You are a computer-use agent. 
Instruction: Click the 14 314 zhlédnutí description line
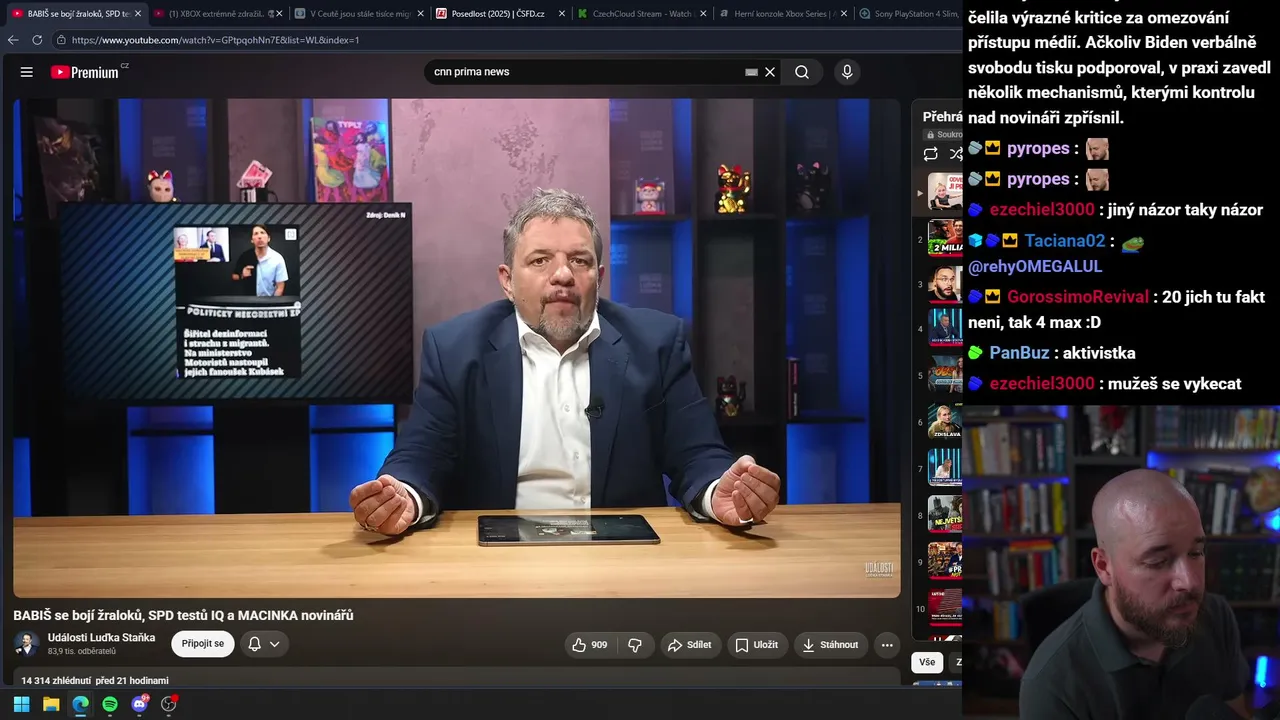95,680
